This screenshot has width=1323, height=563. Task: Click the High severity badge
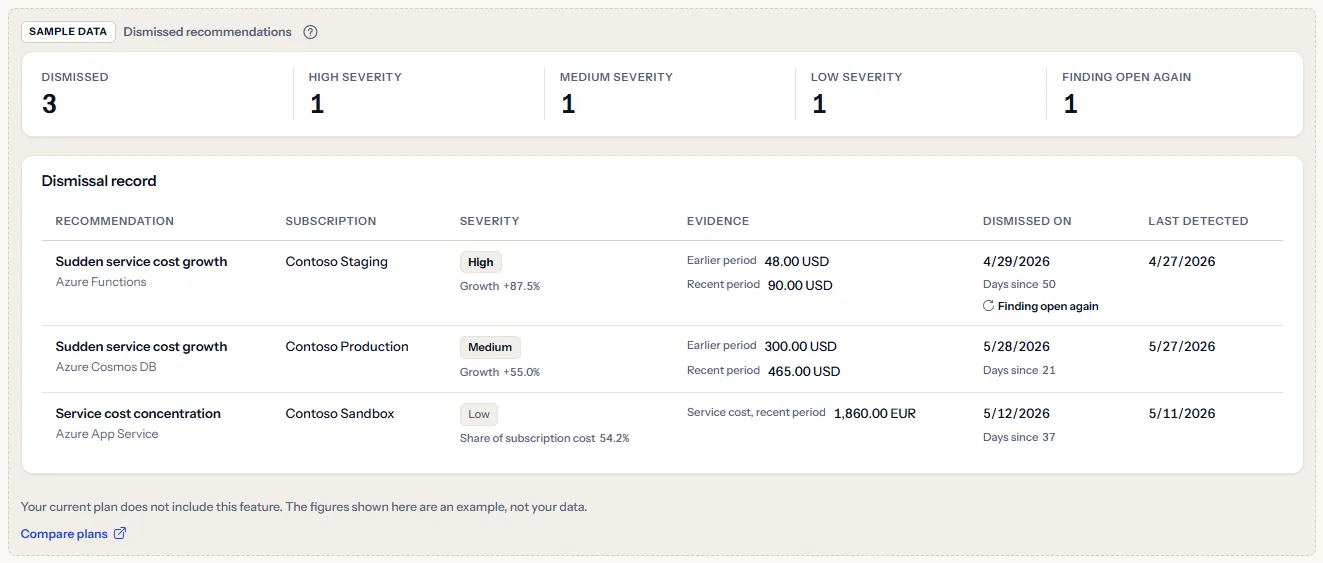click(x=481, y=262)
